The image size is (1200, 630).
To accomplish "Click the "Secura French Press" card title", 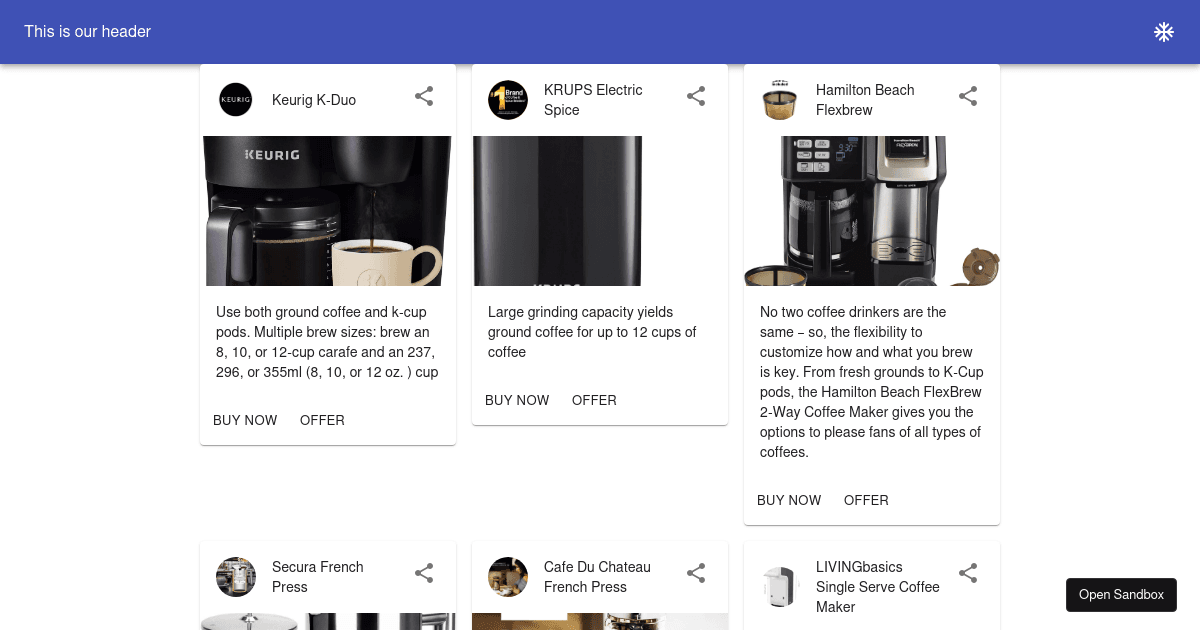I will coord(318,577).
